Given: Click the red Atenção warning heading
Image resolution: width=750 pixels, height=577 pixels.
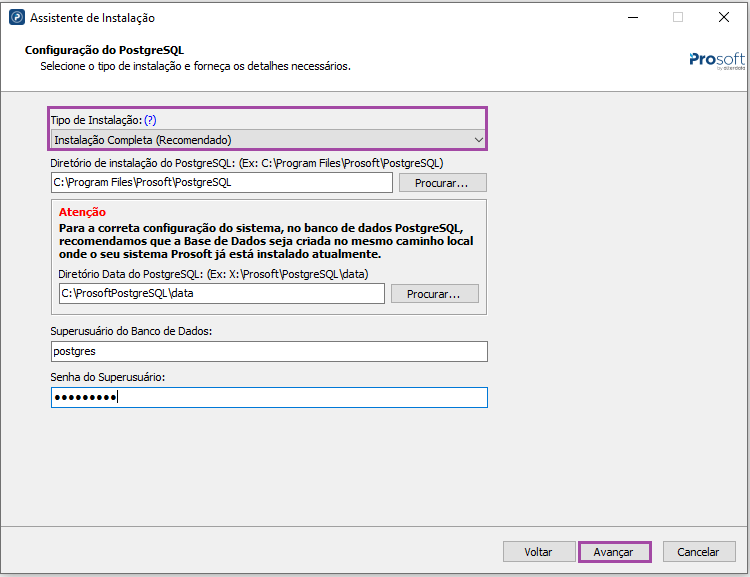Looking at the screenshot, I should (x=82, y=212).
